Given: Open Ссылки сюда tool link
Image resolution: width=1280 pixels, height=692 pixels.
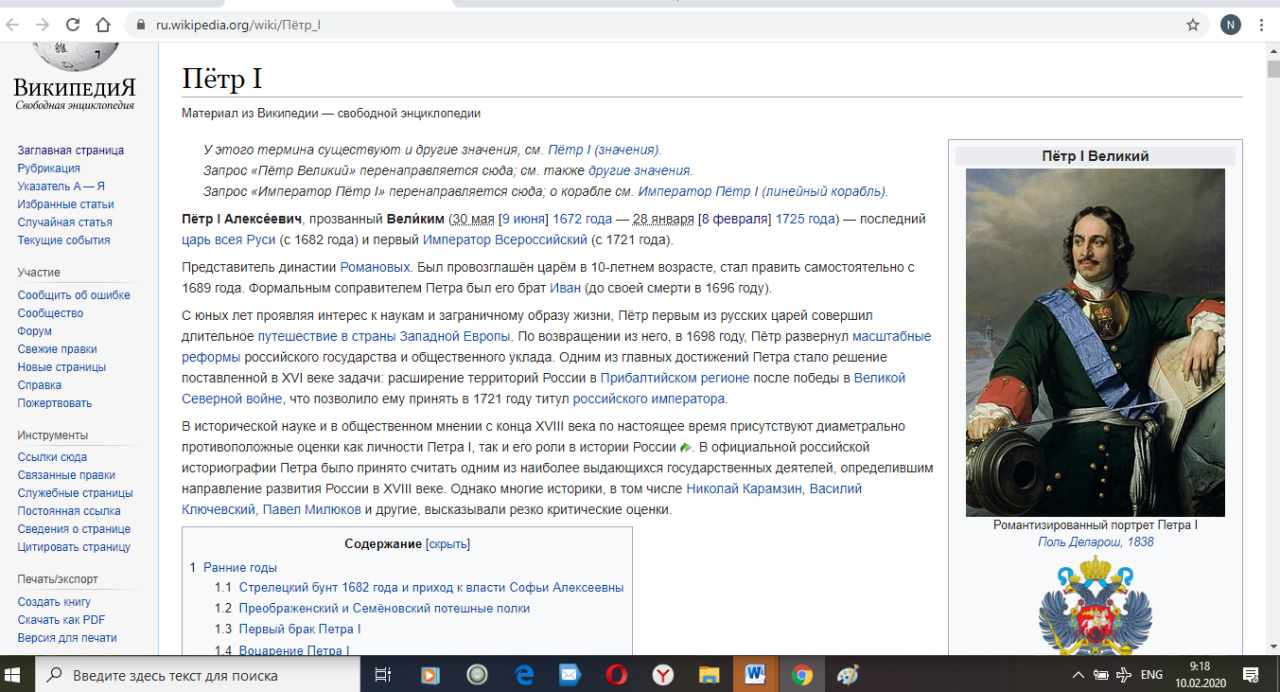Looking at the screenshot, I should (x=52, y=457).
